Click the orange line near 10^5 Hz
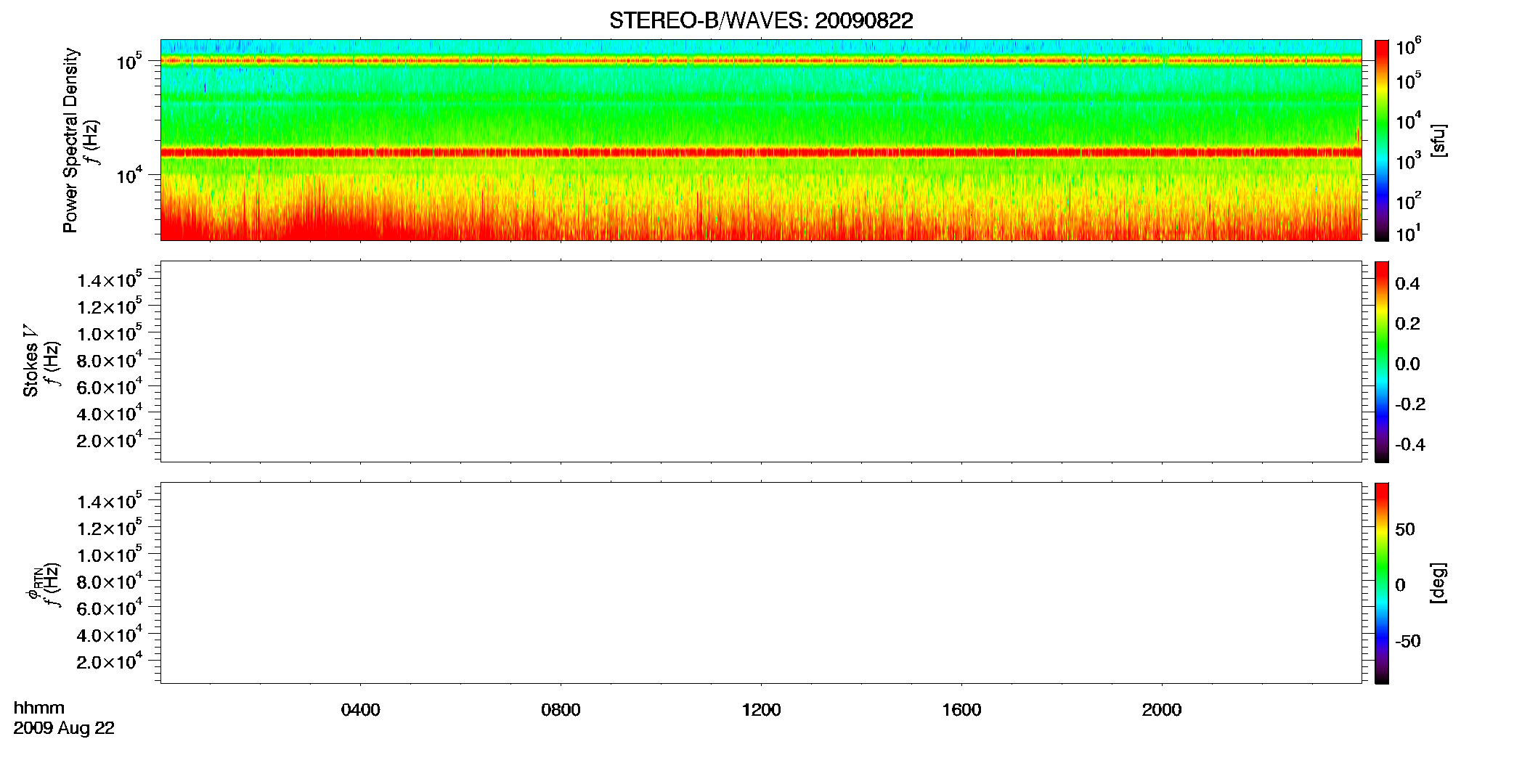 tap(761, 61)
